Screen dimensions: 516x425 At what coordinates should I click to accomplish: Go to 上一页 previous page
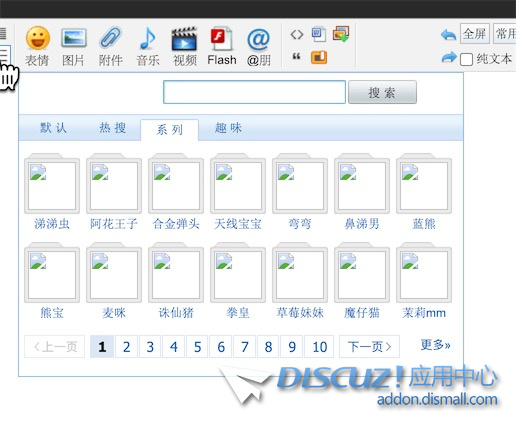point(55,347)
